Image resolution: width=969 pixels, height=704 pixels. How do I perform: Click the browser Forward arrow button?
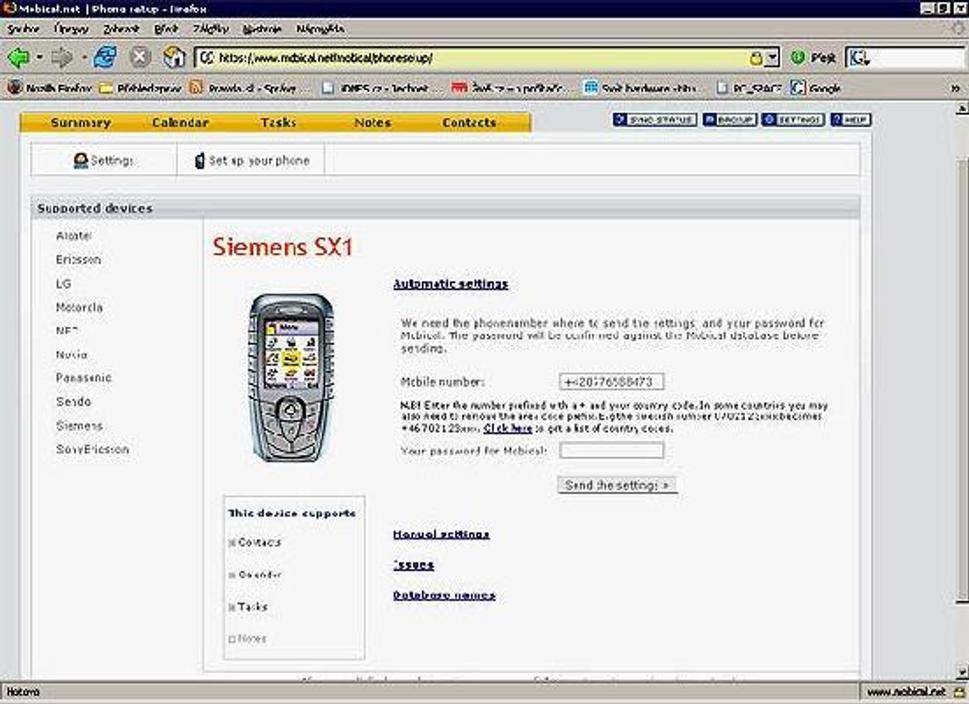tap(62, 58)
